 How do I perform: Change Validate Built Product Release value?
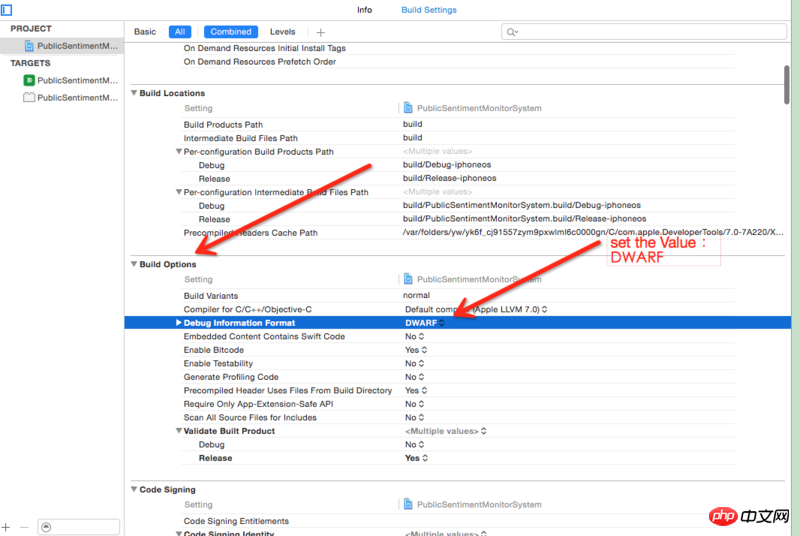[x=416, y=458]
